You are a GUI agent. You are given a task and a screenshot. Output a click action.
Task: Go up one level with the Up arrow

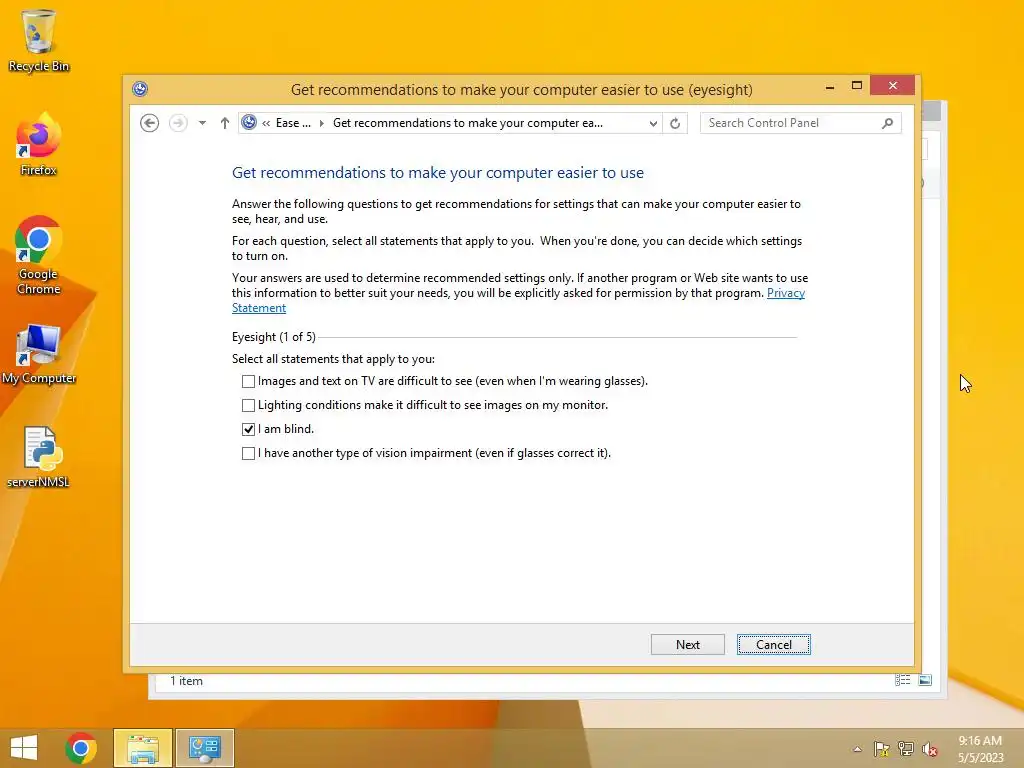(225, 123)
